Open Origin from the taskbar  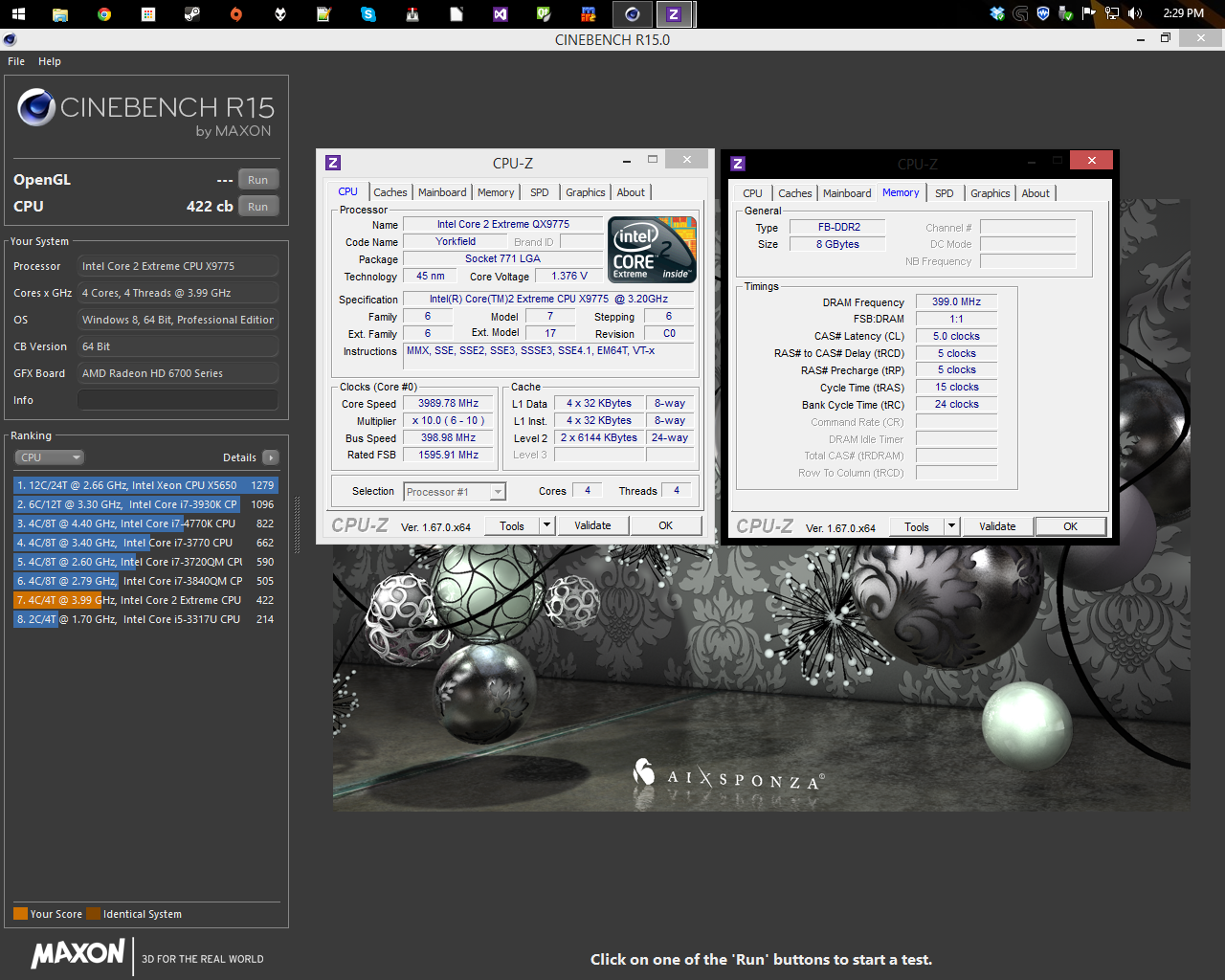click(x=235, y=13)
